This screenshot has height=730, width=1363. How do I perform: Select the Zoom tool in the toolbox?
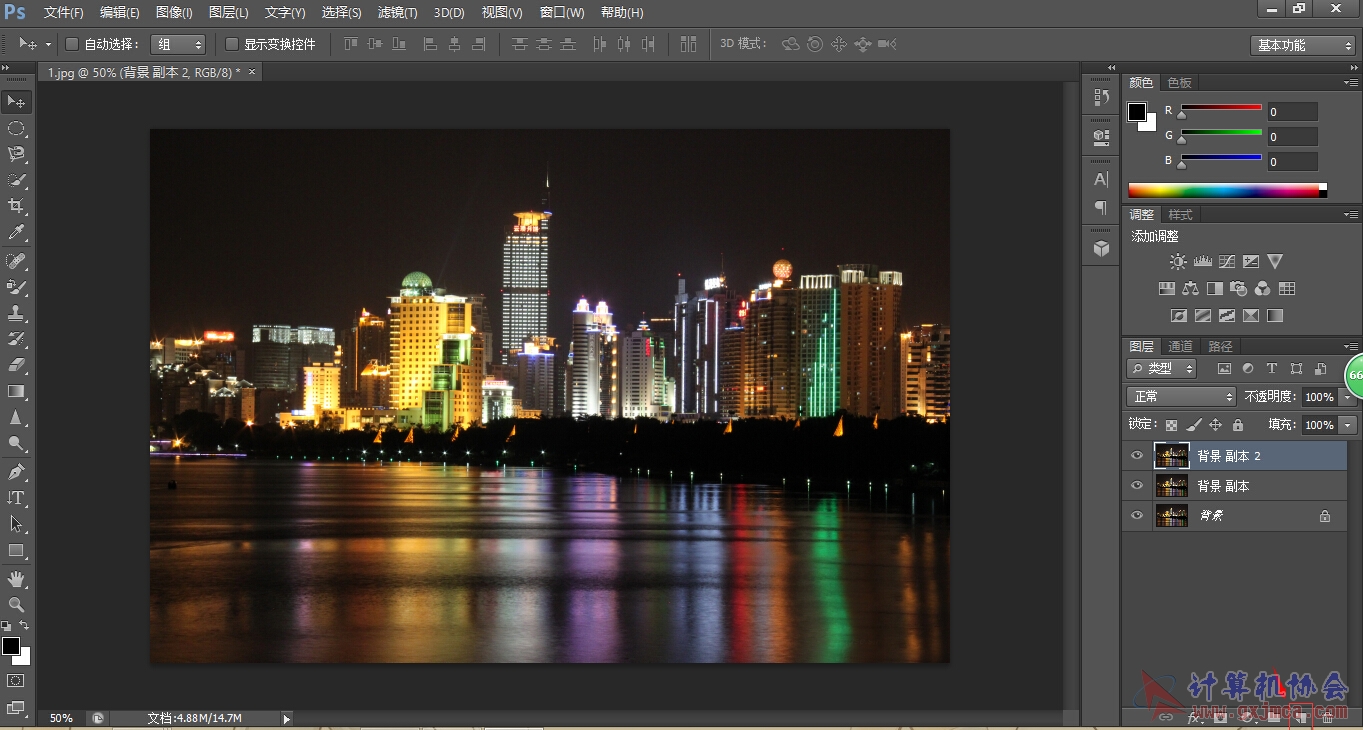17,604
